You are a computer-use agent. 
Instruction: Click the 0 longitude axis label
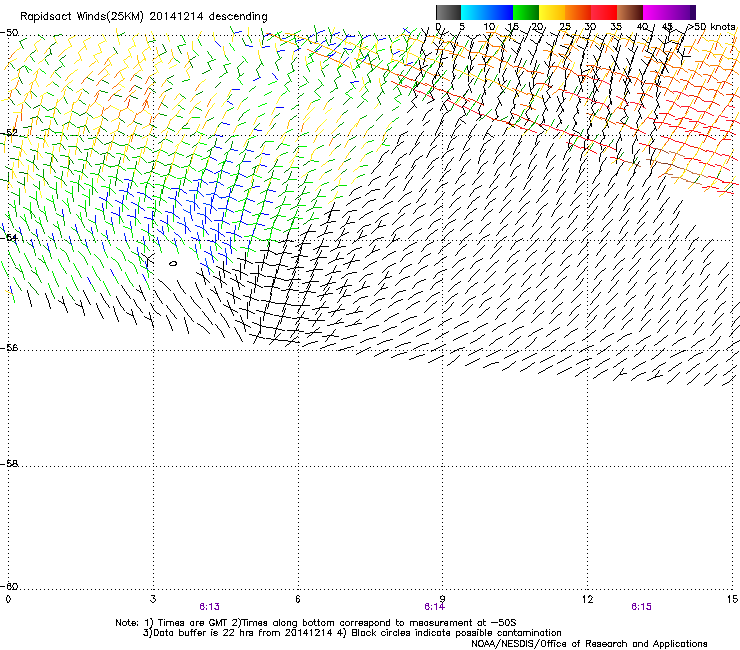pos(8,599)
